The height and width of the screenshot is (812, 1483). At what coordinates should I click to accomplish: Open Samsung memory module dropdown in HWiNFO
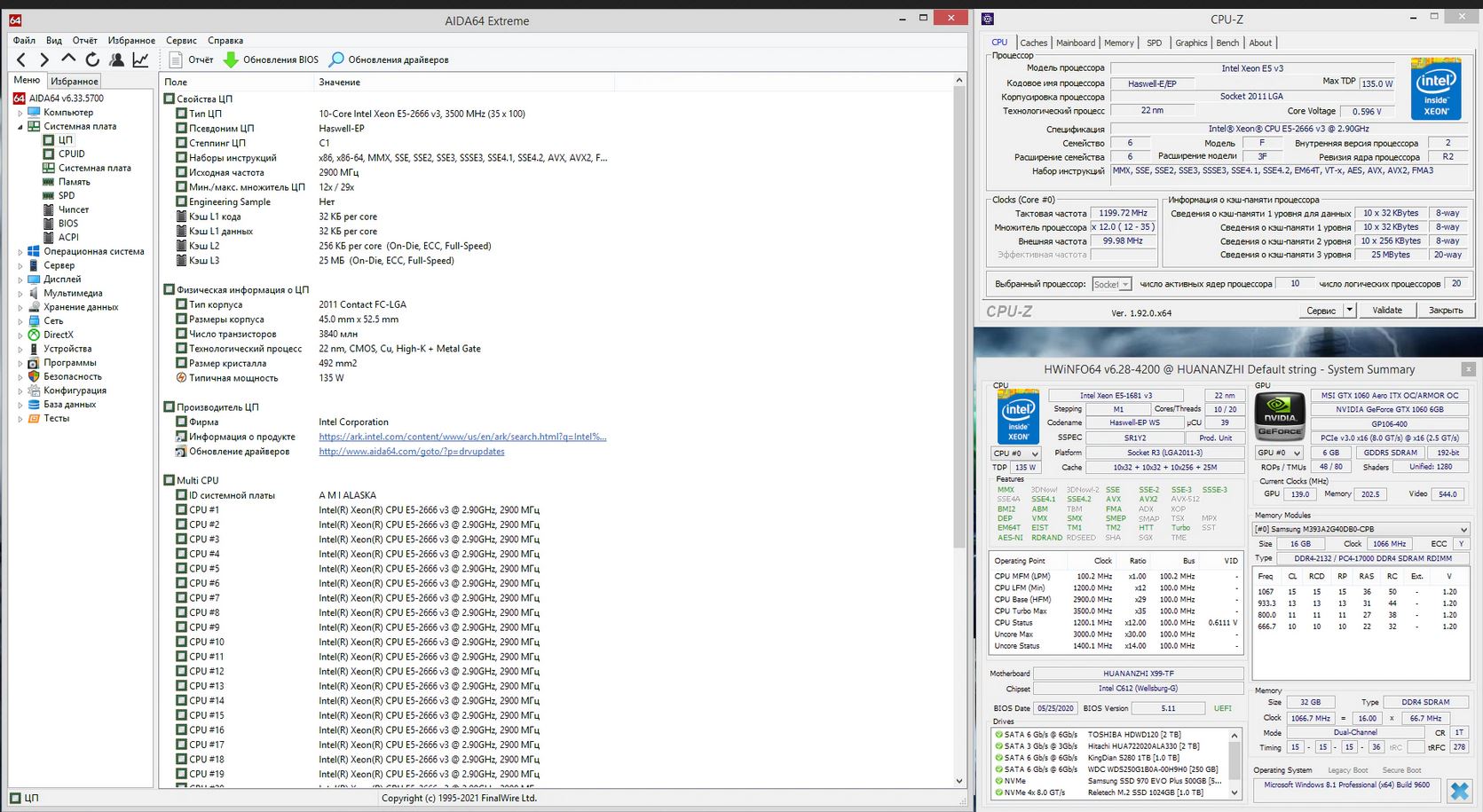pos(1361,529)
